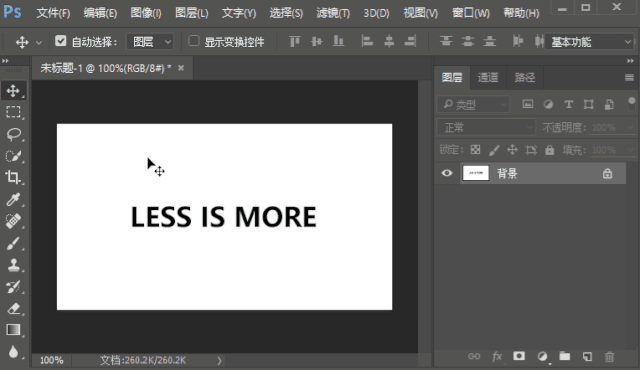Screen dimensions: 640x370
Task: Create new fill or adjustment layer
Action: [542, 356]
